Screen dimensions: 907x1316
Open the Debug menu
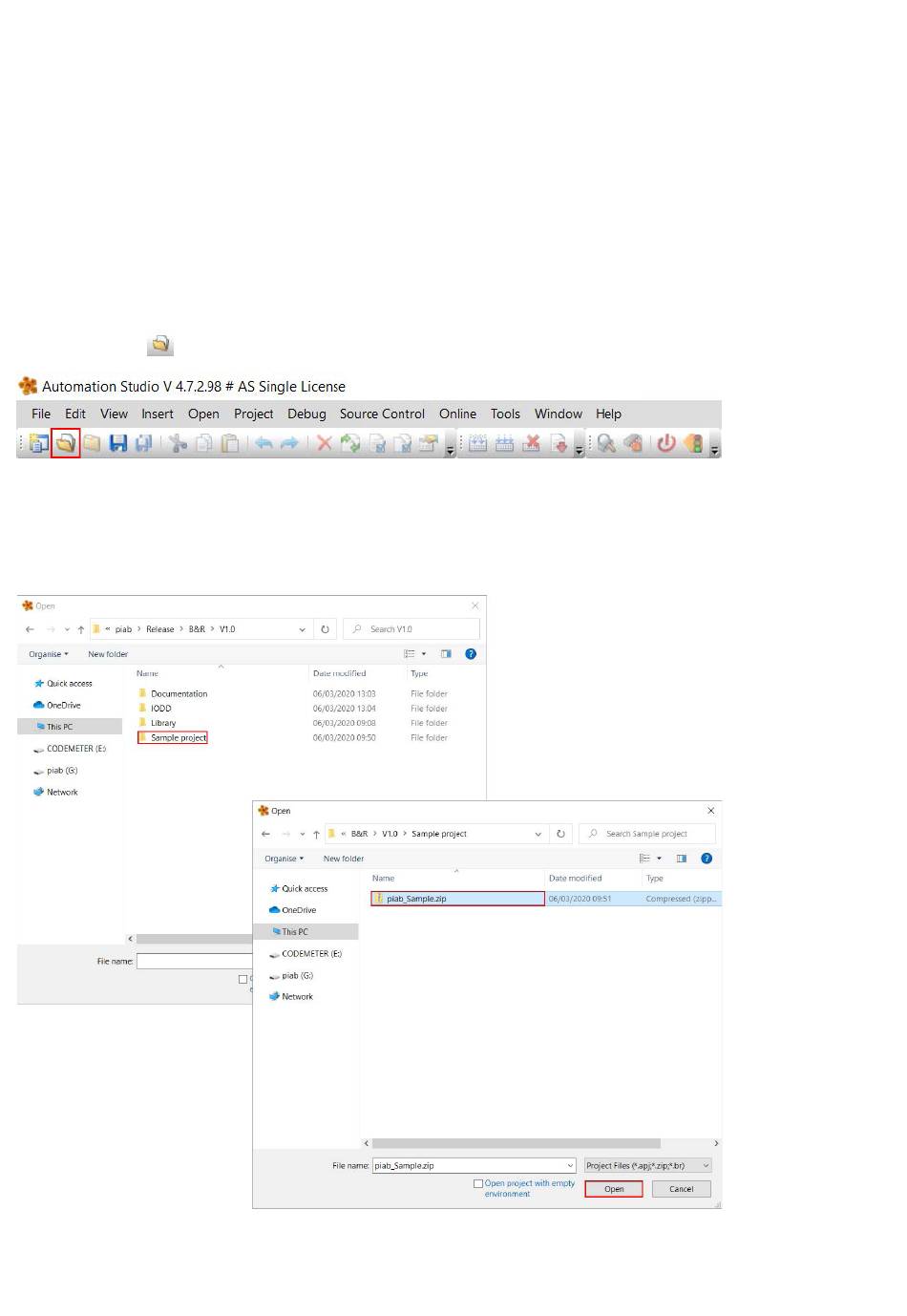[x=306, y=414]
